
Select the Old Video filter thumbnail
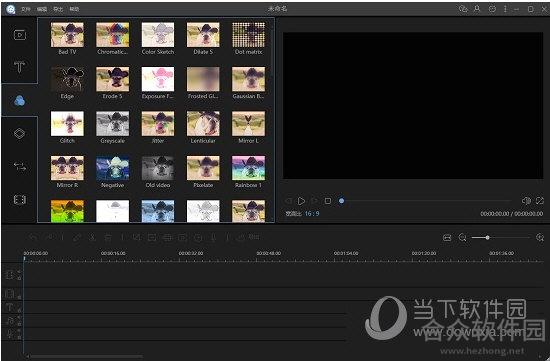158,168
